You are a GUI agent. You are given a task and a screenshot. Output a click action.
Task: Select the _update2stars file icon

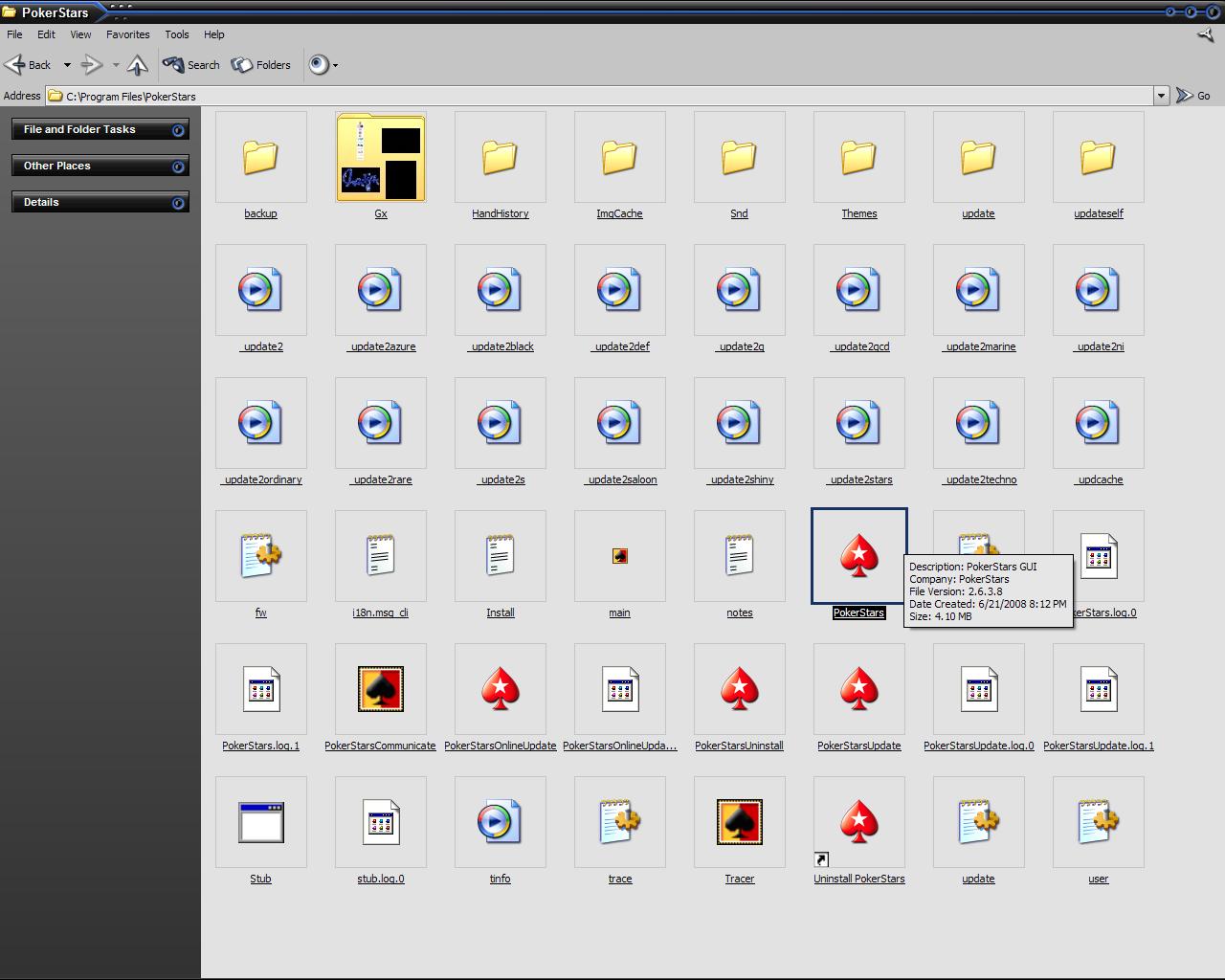coord(858,423)
